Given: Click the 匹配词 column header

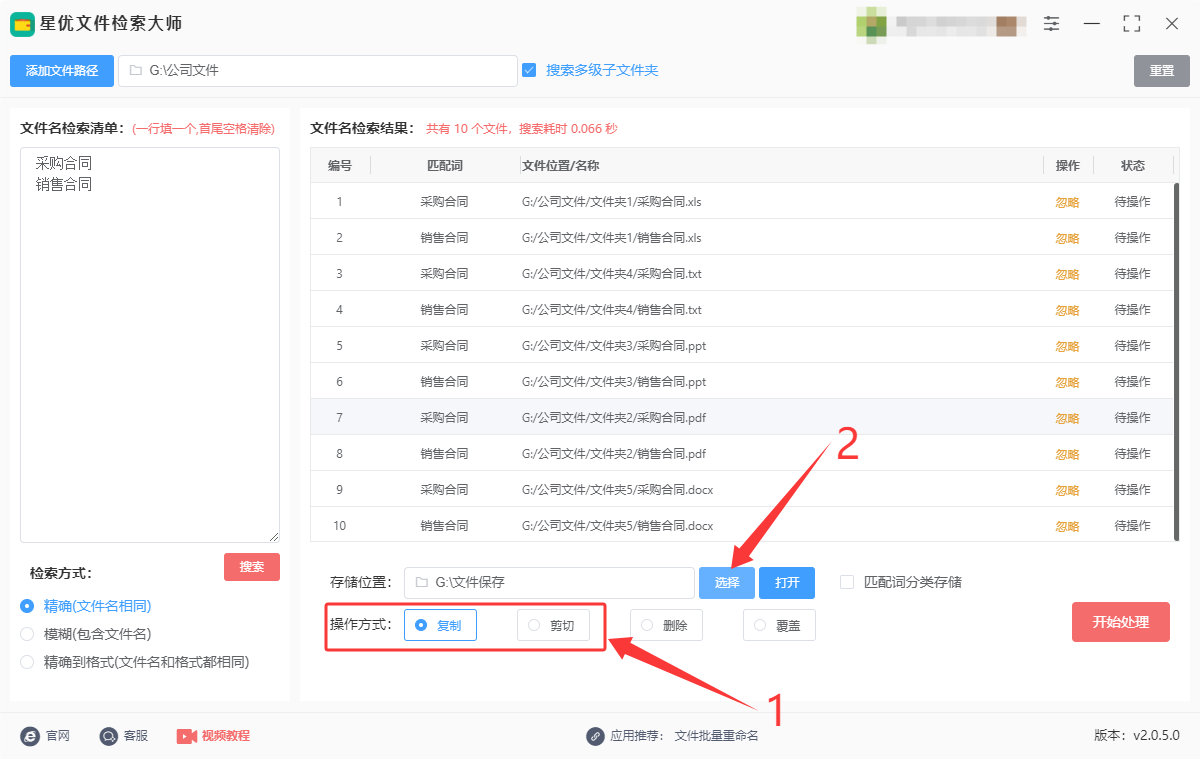Looking at the screenshot, I should [x=445, y=166].
